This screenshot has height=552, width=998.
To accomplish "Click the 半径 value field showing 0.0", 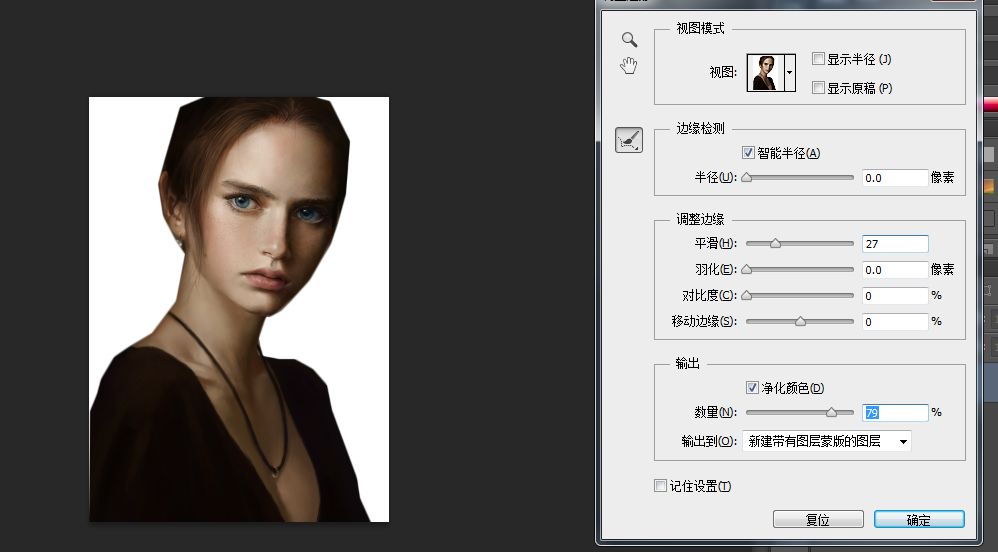I will click(x=895, y=178).
